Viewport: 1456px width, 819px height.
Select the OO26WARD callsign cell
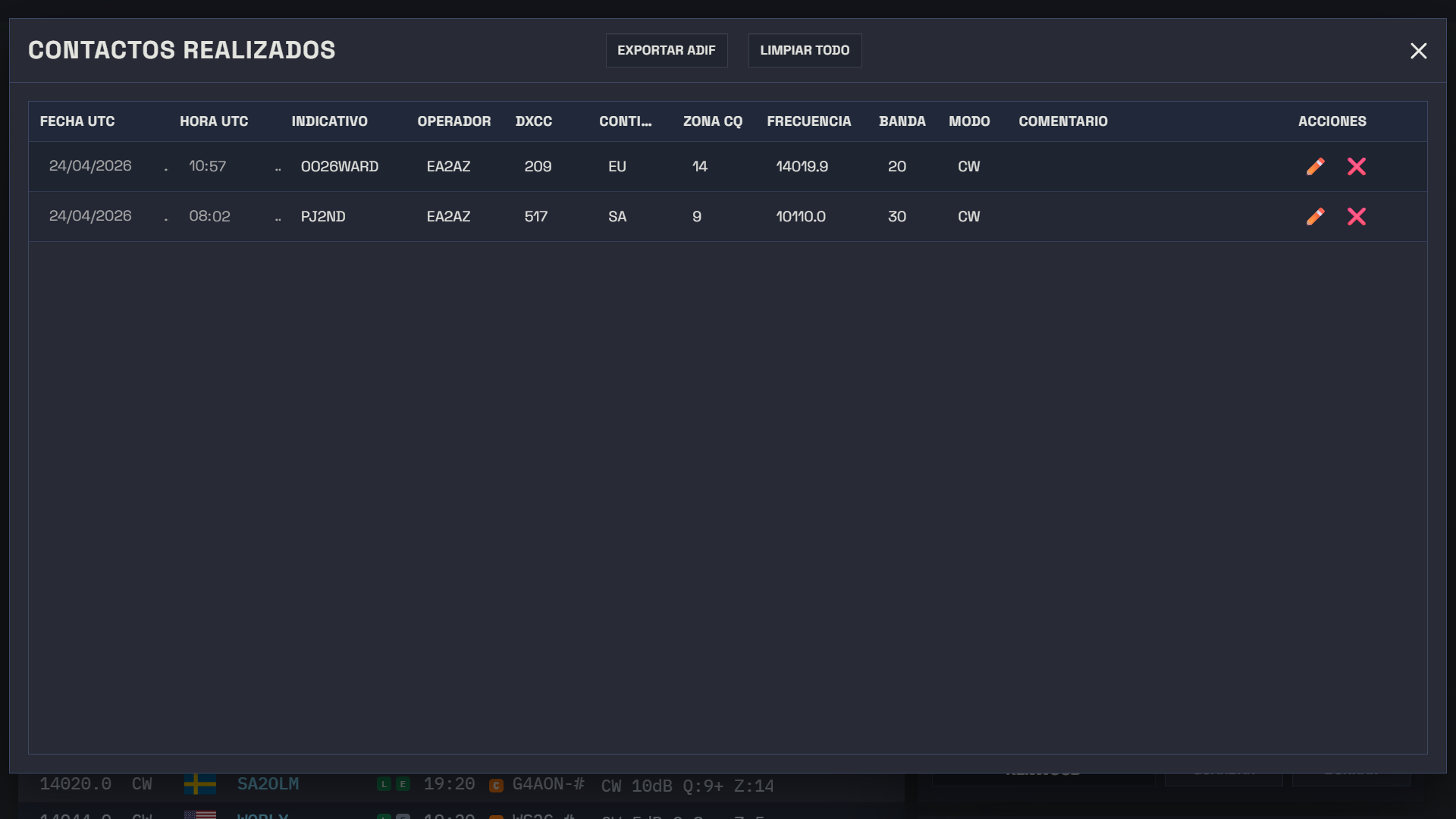pos(340,167)
